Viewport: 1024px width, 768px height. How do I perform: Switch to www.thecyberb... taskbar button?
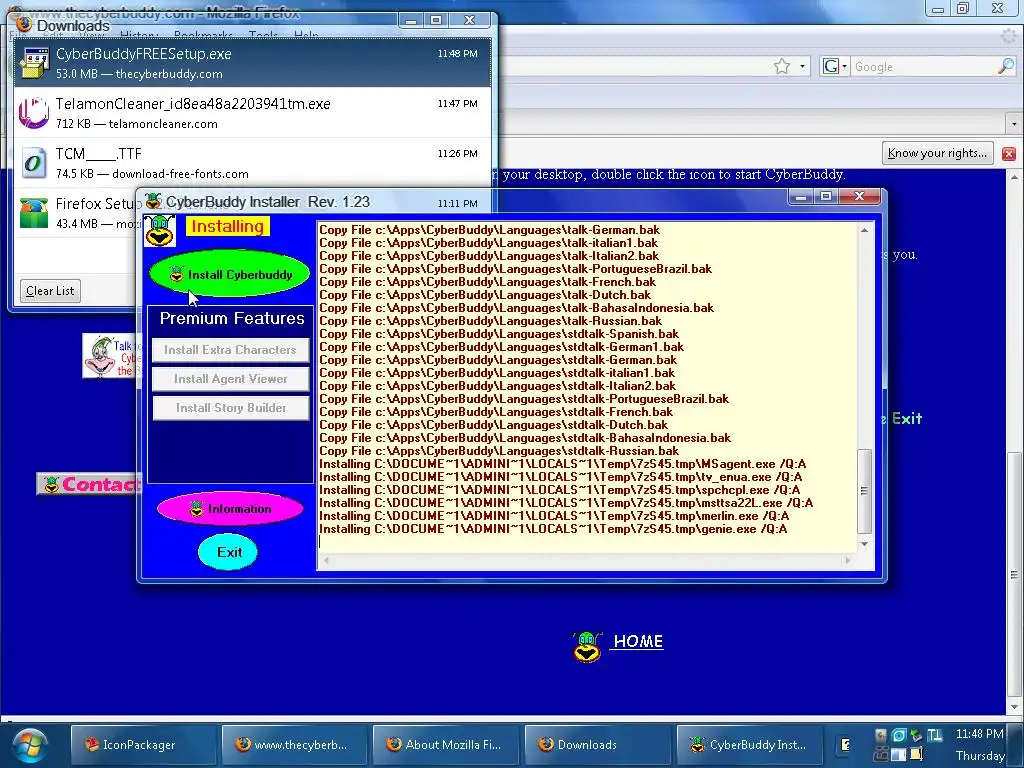(294, 744)
